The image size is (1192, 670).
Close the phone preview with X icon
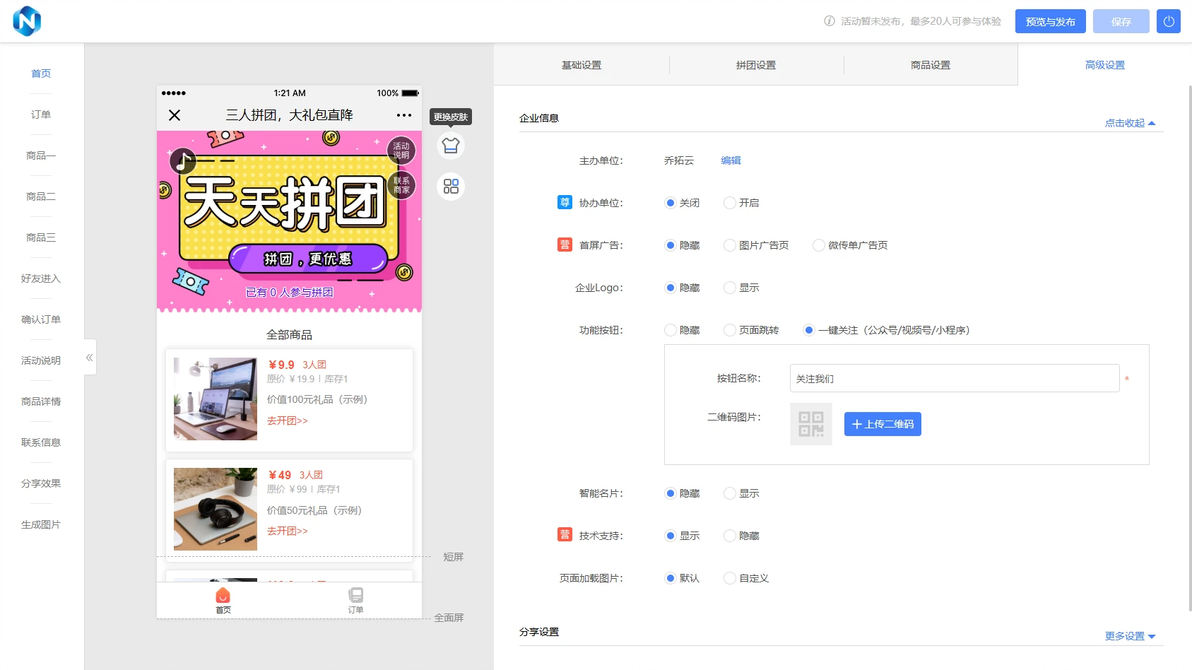pos(174,115)
